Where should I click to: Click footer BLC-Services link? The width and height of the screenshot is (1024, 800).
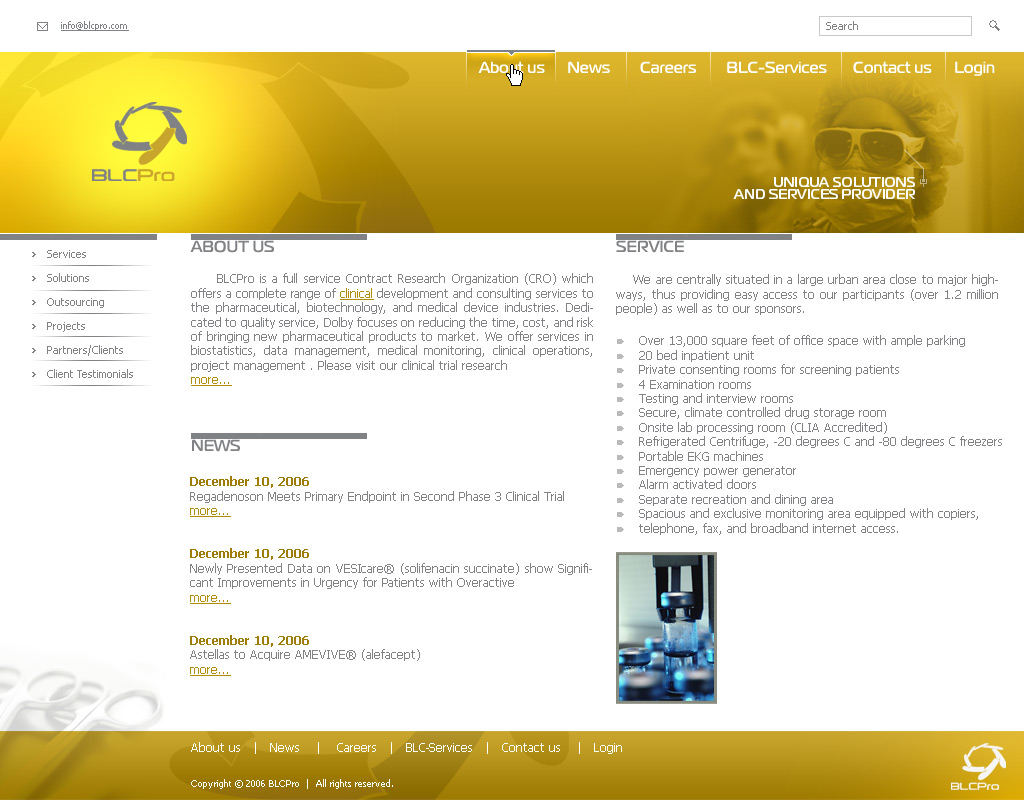[439, 748]
